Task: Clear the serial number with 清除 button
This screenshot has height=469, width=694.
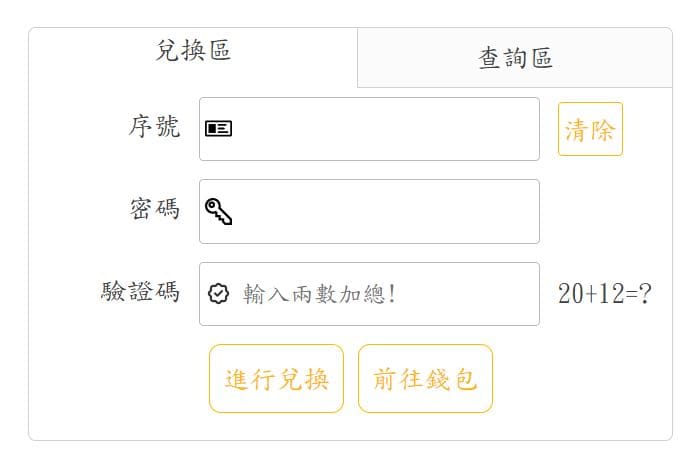Action: click(590, 129)
